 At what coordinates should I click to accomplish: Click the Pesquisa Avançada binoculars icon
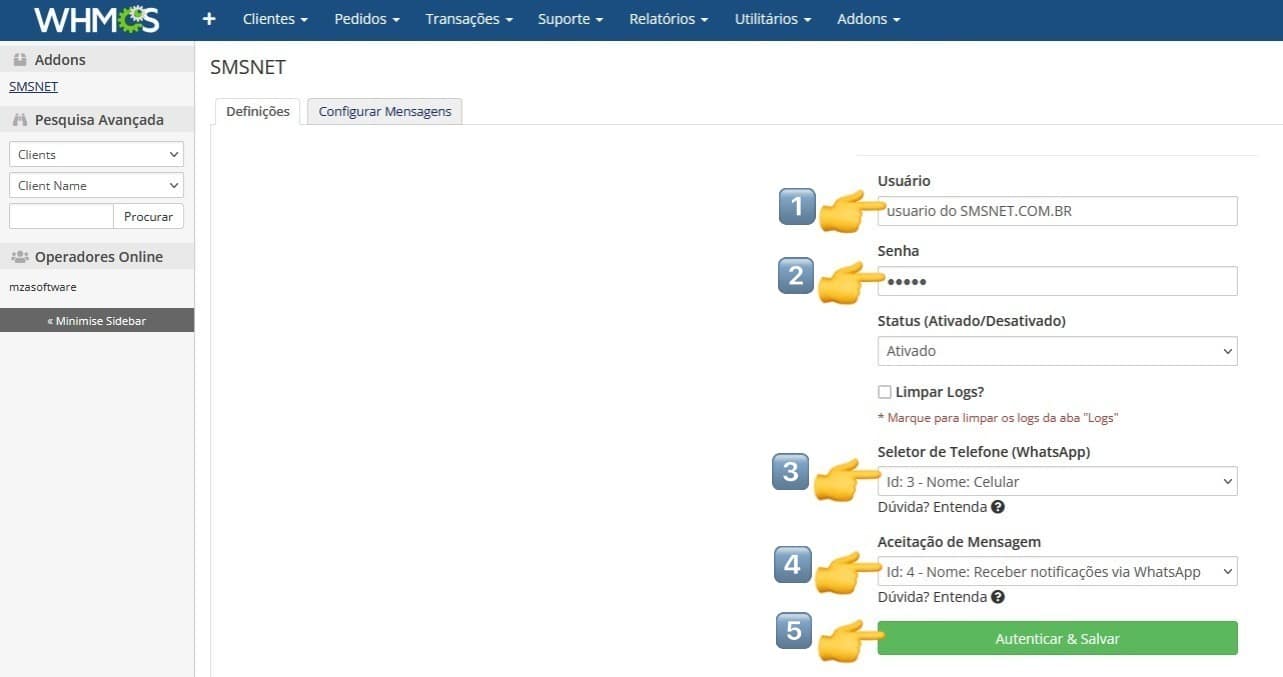(20, 120)
